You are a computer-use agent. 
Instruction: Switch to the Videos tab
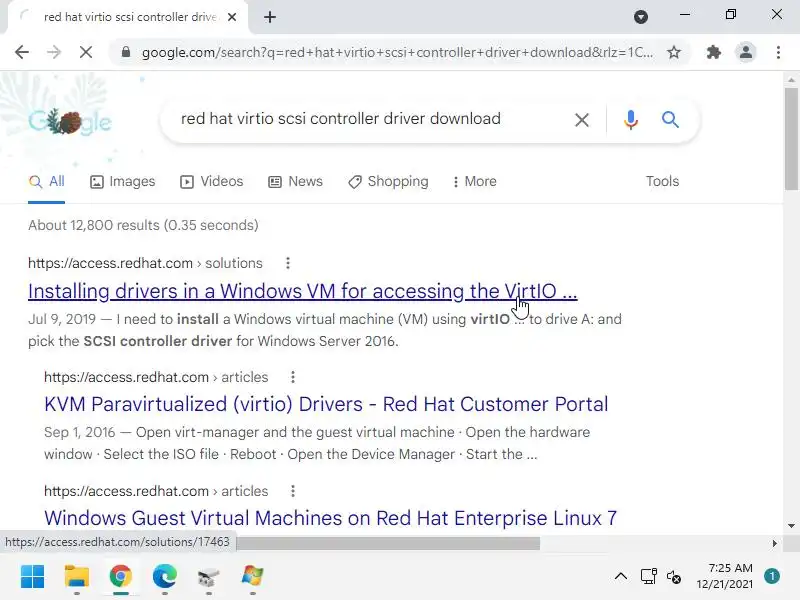pos(212,182)
